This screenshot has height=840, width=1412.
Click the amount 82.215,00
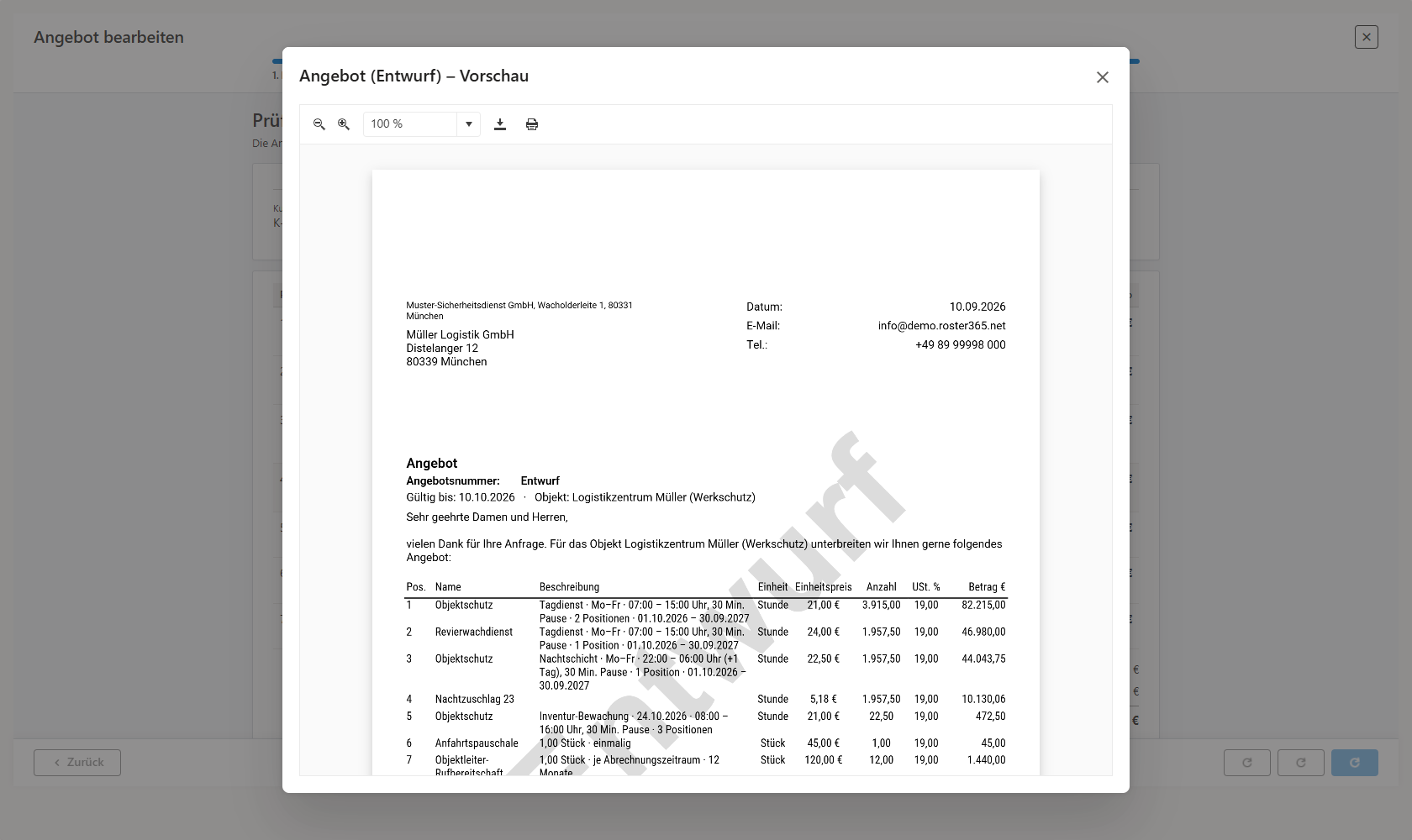[x=983, y=605]
